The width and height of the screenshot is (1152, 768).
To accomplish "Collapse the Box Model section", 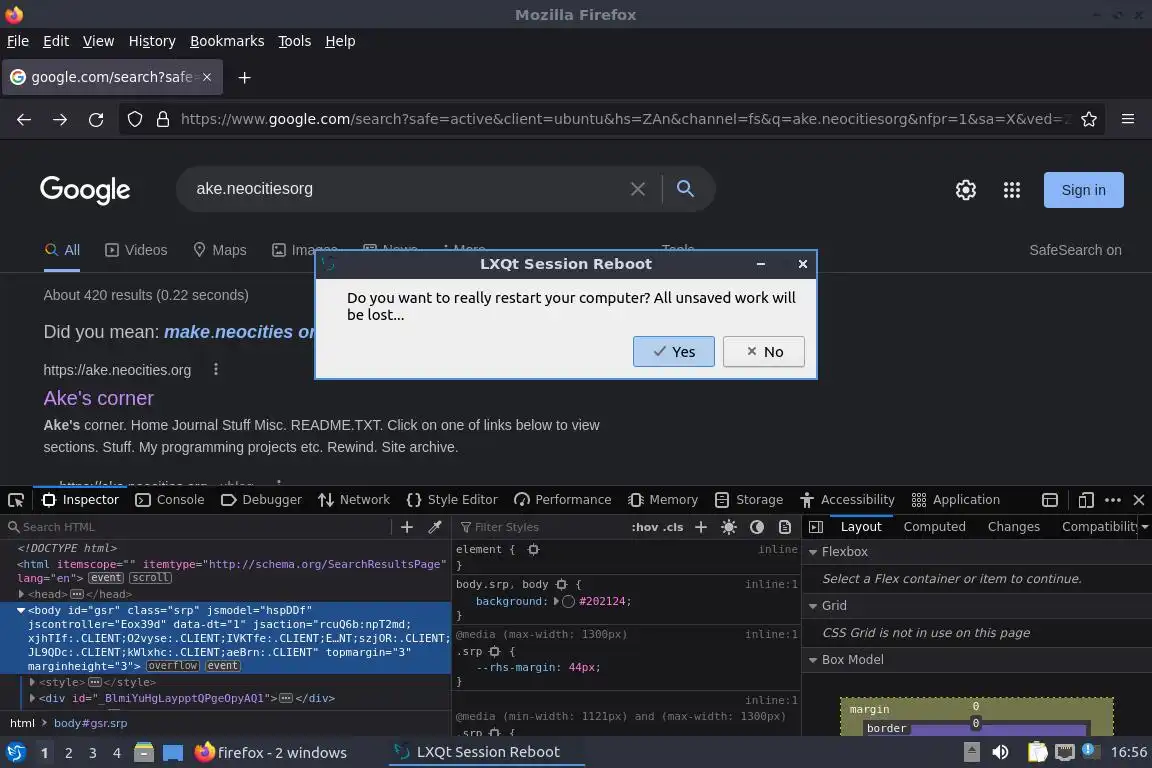I will 813,660.
